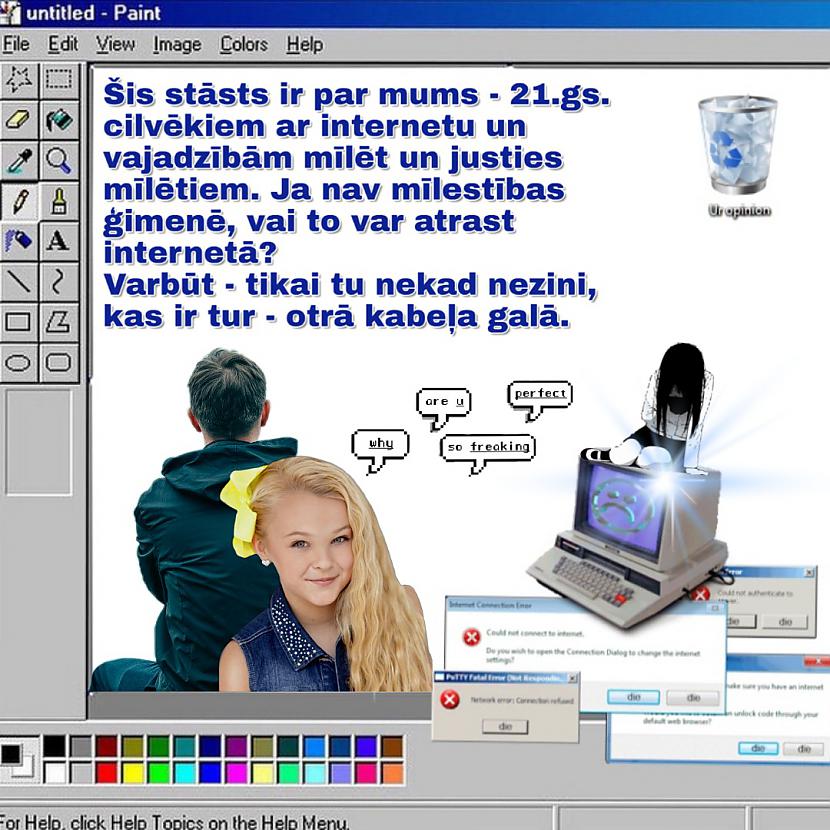Pick the Eraser tool
The width and height of the screenshot is (830, 830).
pyautogui.click(x=19, y=120)
